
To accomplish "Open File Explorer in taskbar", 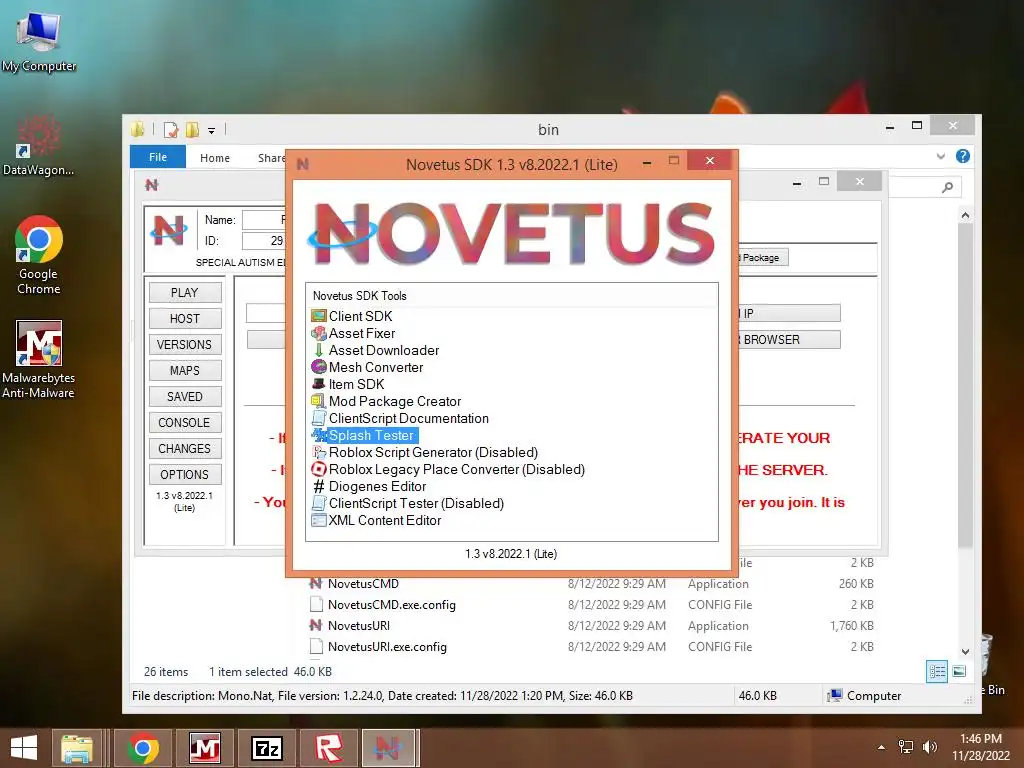I will pyautogui.click(x=77, y=748).
